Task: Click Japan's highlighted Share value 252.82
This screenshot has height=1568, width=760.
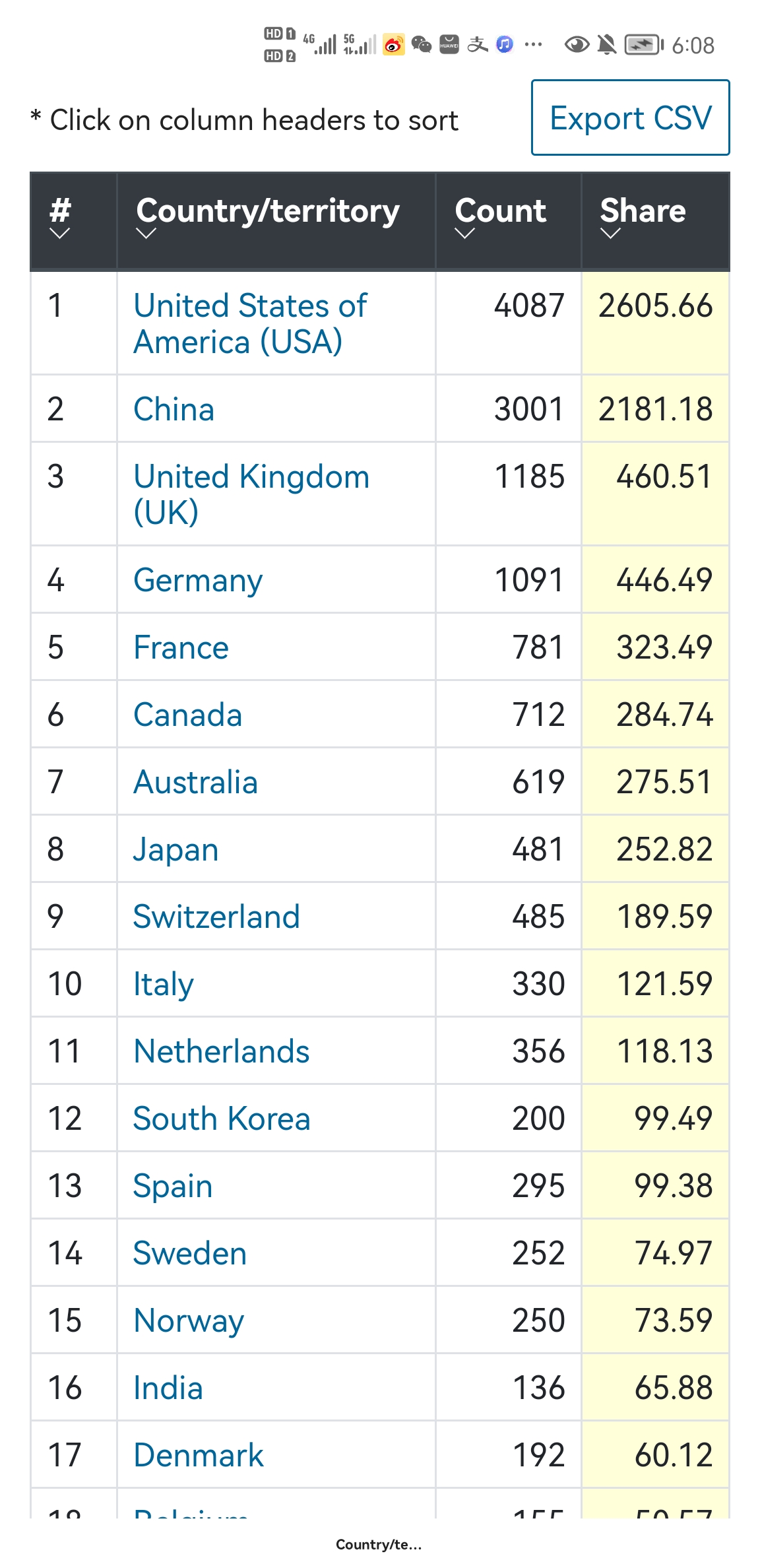Action: tap(664, 849)
